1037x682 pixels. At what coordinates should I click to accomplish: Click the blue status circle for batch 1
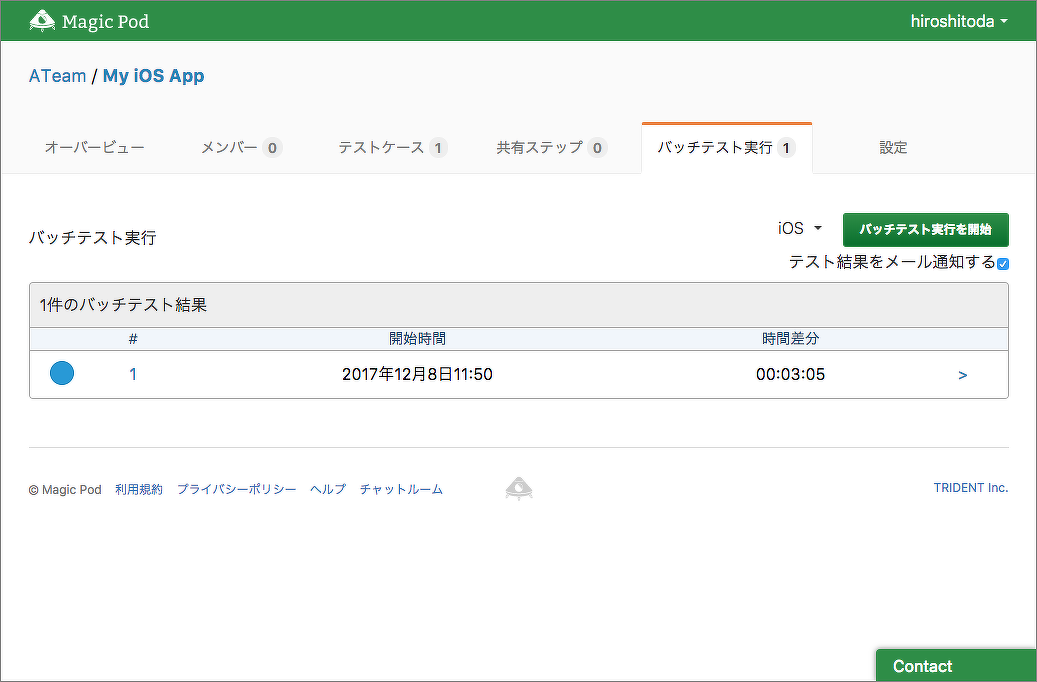tap(62, 374)
